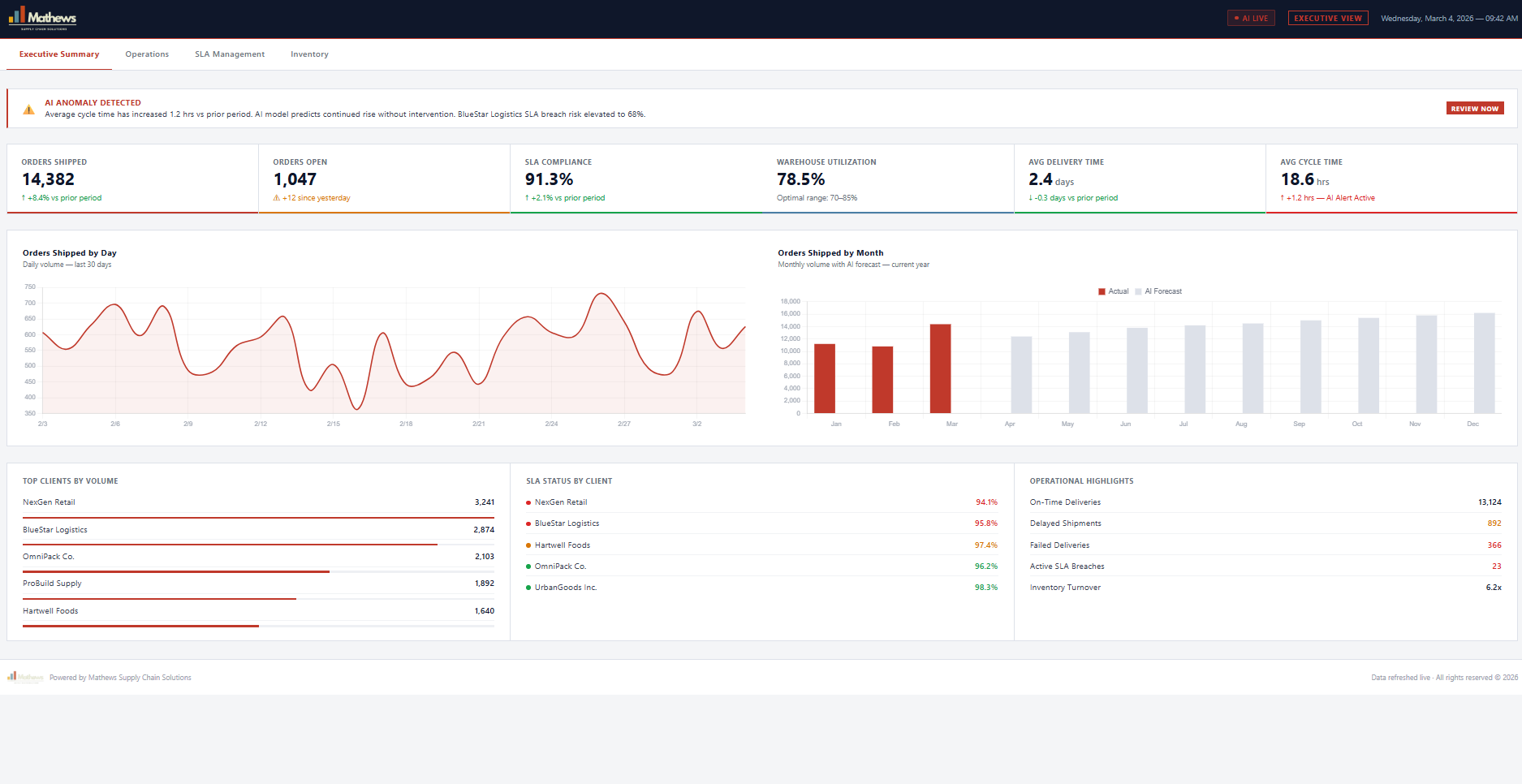Click the 'Operational Highlights' heading
The width and height of the screenshot is (1522, 784).
click(1081, 481)
